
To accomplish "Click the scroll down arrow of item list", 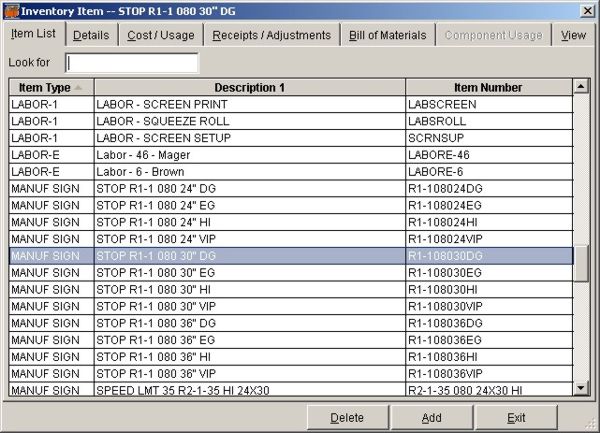I will click(581, 388).
